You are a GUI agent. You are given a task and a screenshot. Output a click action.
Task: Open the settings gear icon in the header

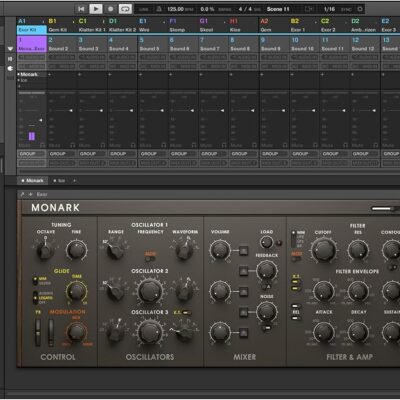click(x=360, y=9)
